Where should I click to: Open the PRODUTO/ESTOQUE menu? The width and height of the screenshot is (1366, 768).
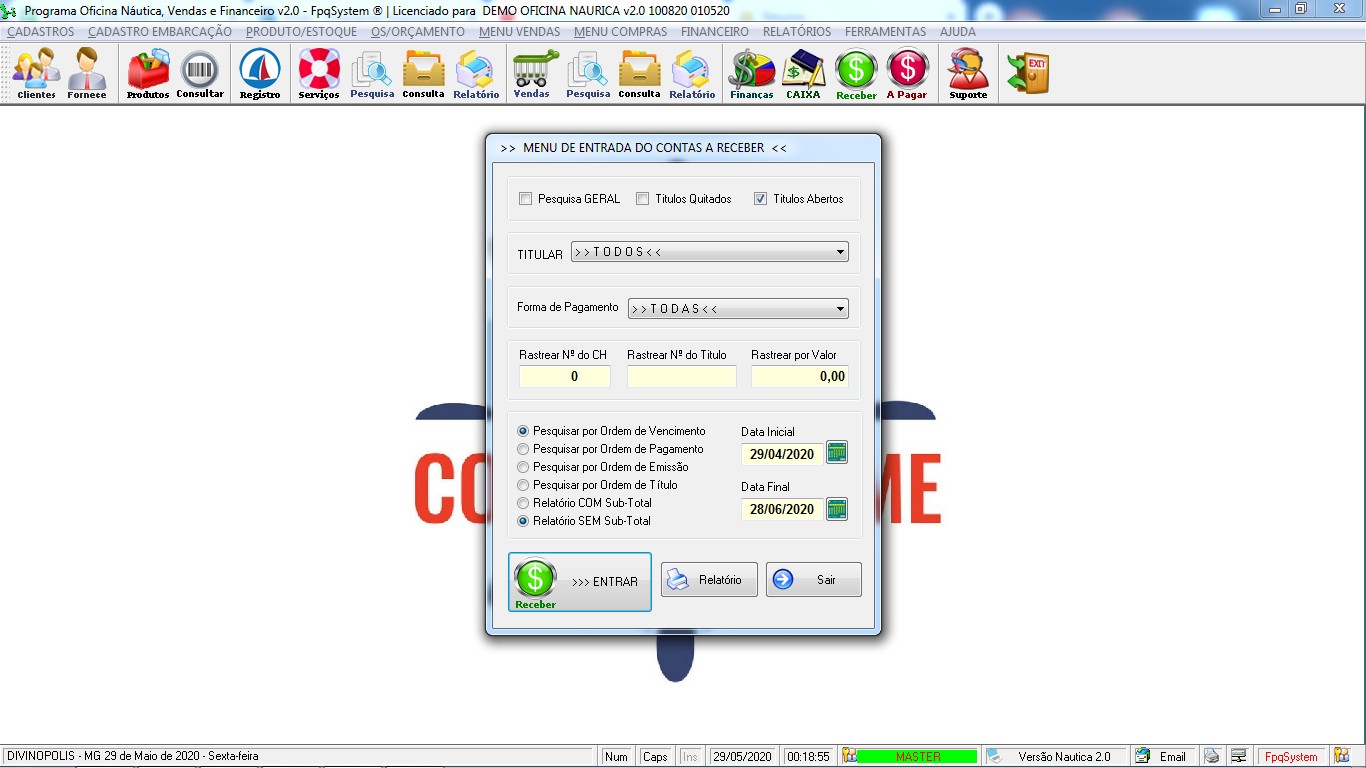pyautogui.click(x=301, y=32)
